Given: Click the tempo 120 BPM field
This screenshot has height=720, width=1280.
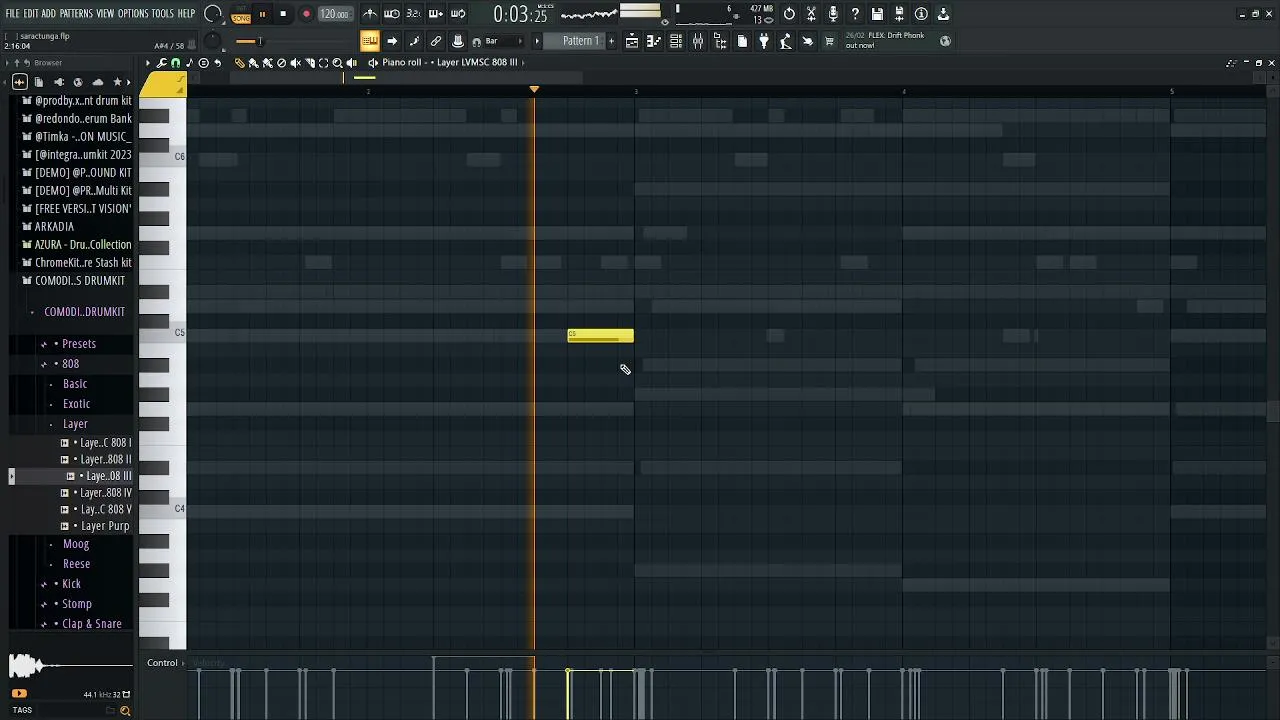Looking at the screenshot, I should (x=334, y=14).
